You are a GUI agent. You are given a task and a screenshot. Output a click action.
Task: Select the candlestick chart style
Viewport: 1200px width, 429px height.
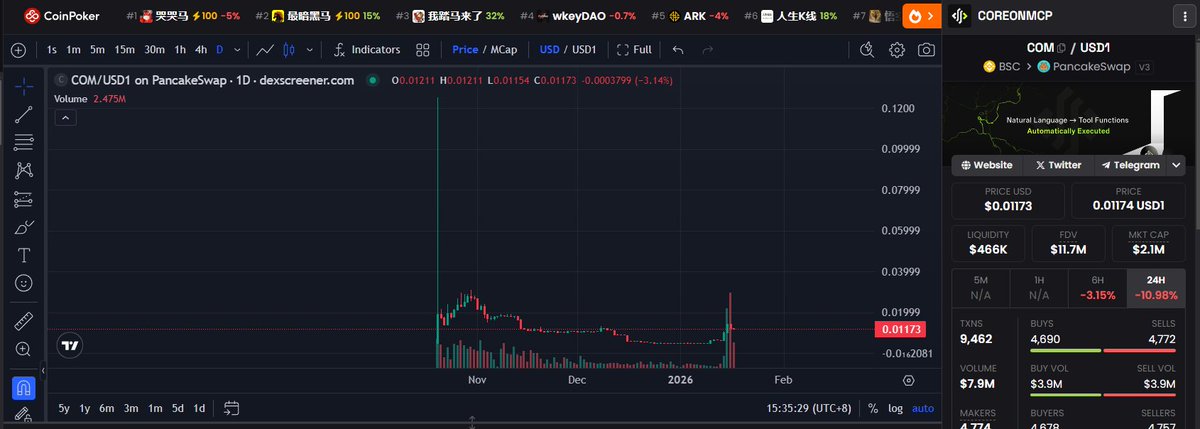[x=290, y=50]
